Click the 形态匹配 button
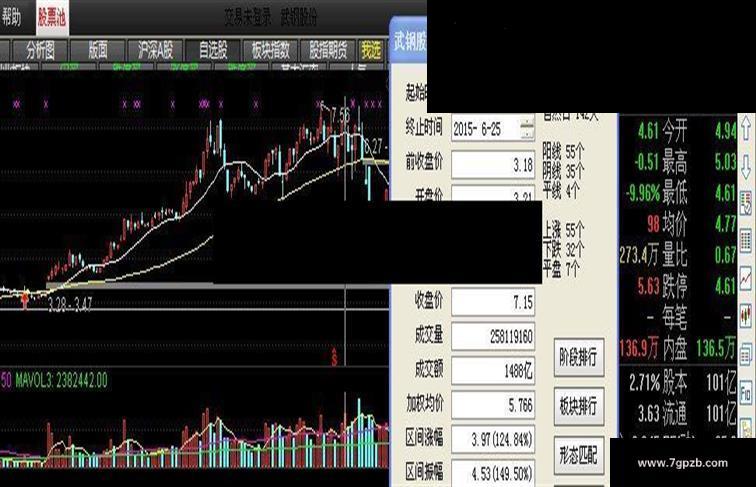Image resolution: width=756 pixels, height=487 pixels. pyautogui.click(x=579, y=455)
